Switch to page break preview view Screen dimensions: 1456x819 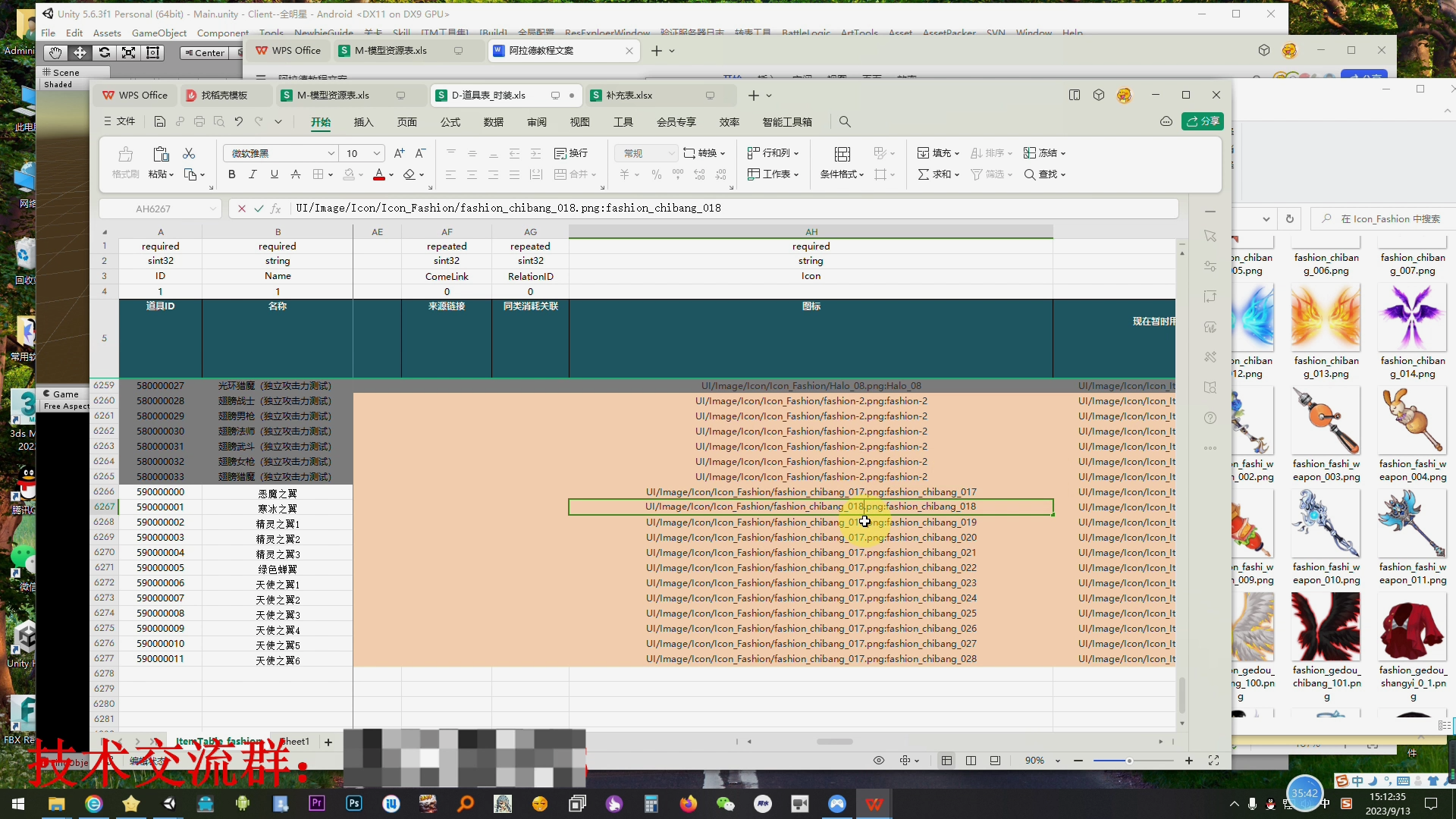pyautogui.click(x=971, y=761)
